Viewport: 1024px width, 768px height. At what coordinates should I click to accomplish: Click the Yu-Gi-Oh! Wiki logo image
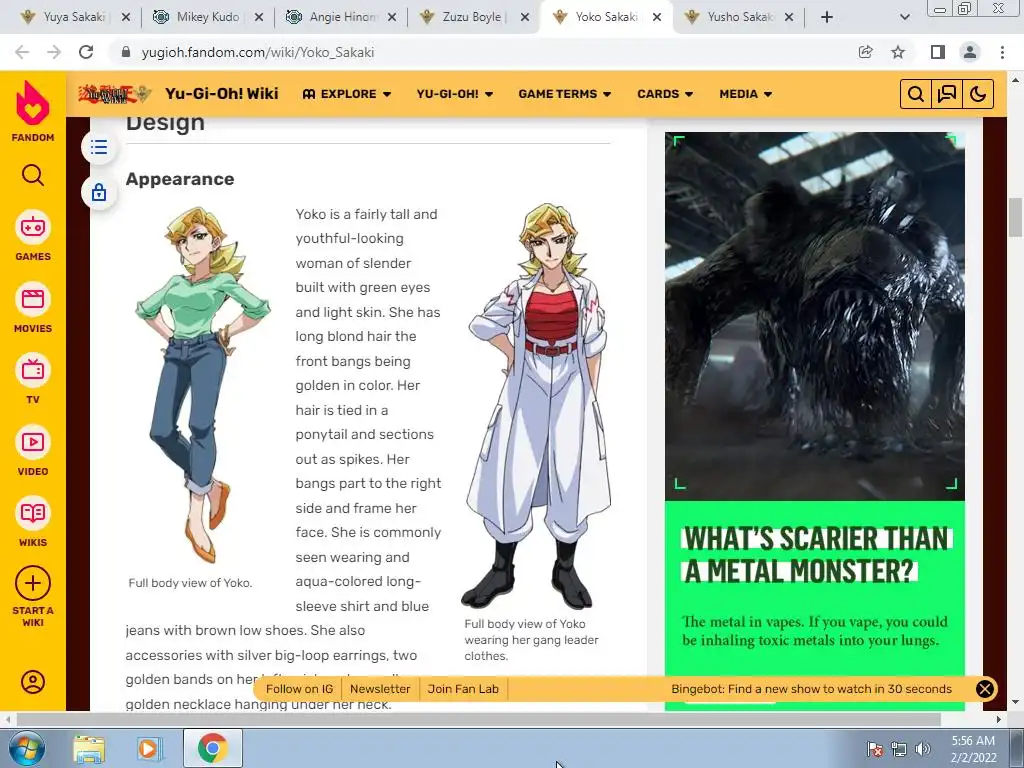[115, 94]
